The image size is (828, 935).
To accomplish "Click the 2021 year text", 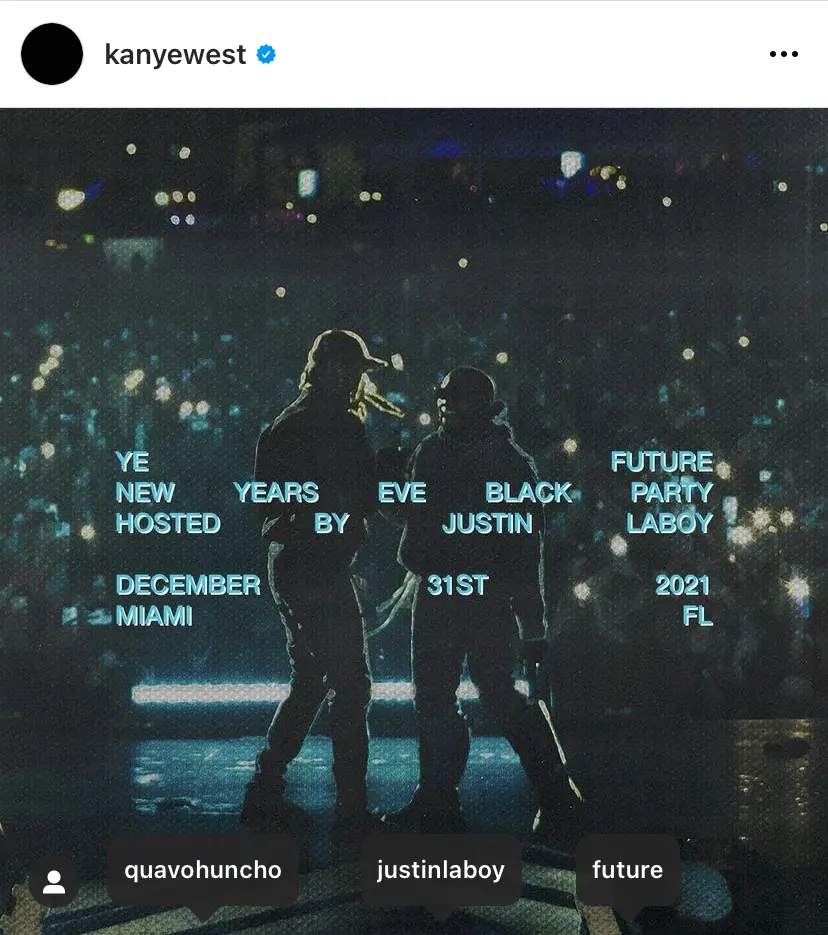I will (683, 585).
